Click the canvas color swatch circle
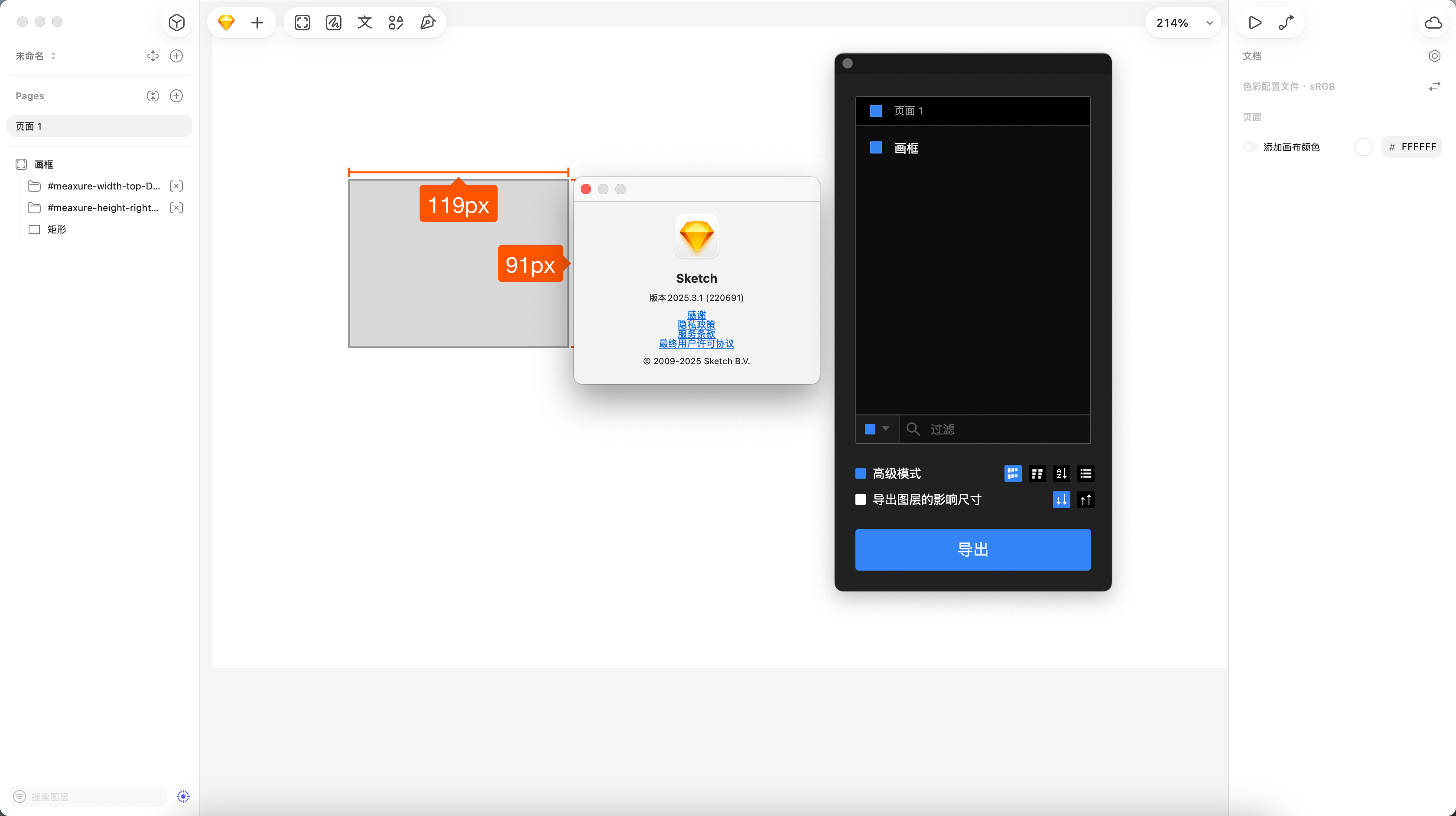The width and height of the screenshot is (1456, 816). tap(1363, 147)
